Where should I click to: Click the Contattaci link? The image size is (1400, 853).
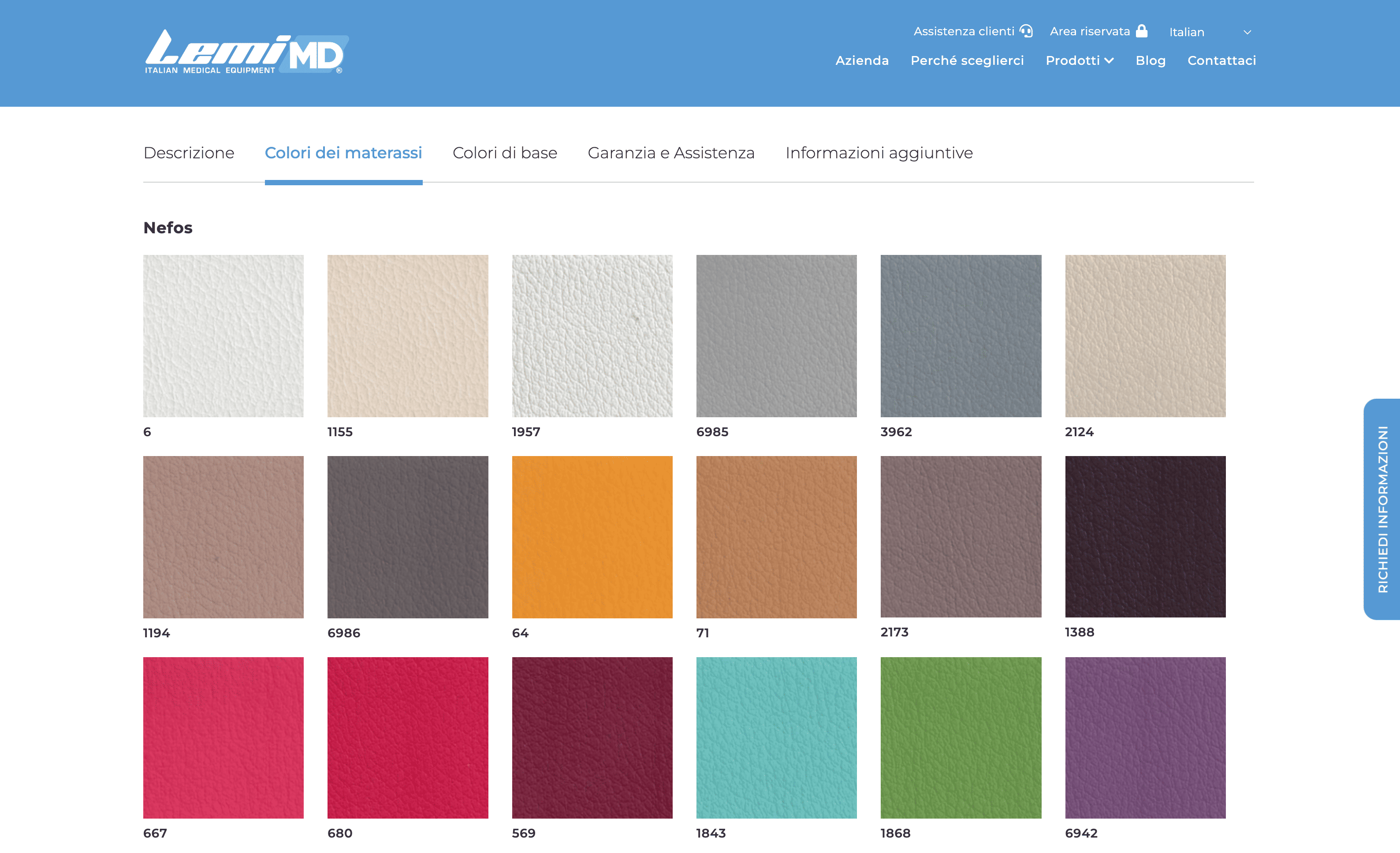coord(1221,61)
